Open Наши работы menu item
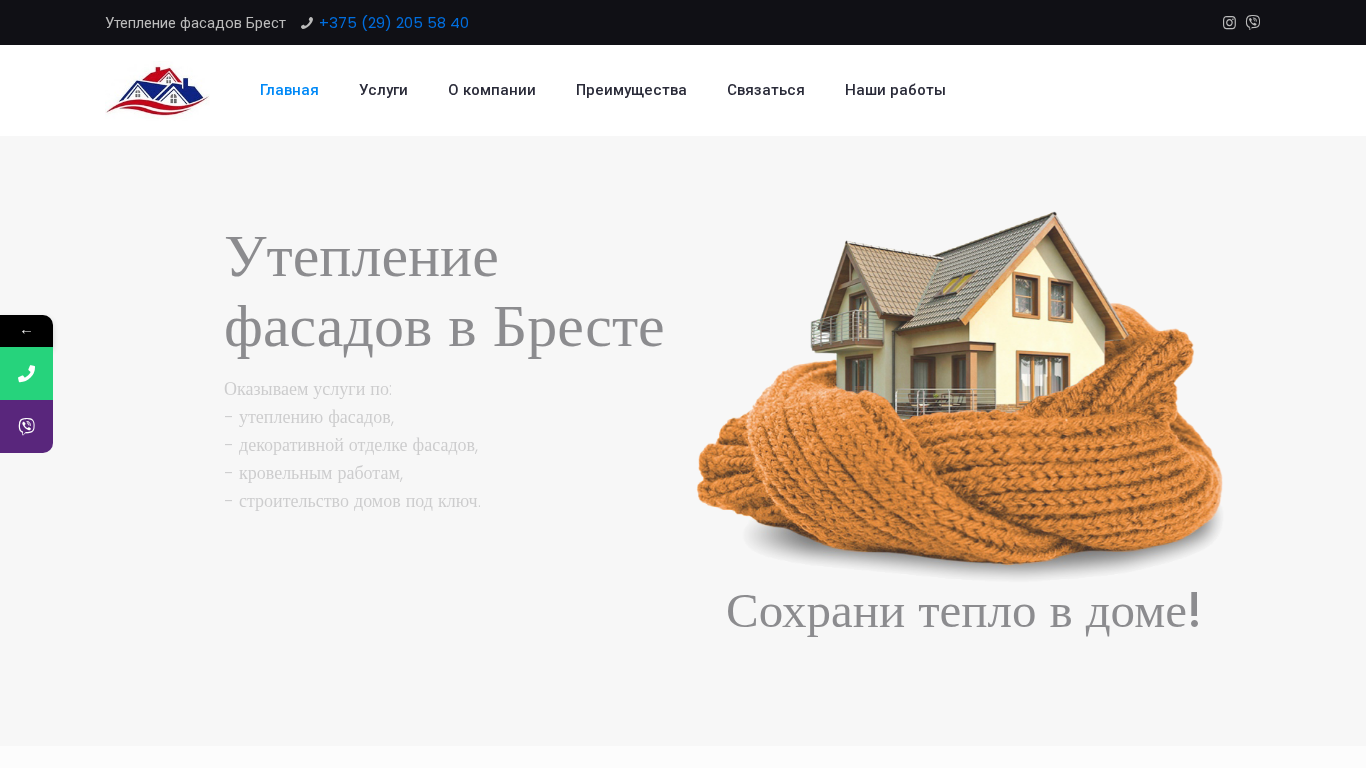The image size is (1366, 768). pos(895,90)
